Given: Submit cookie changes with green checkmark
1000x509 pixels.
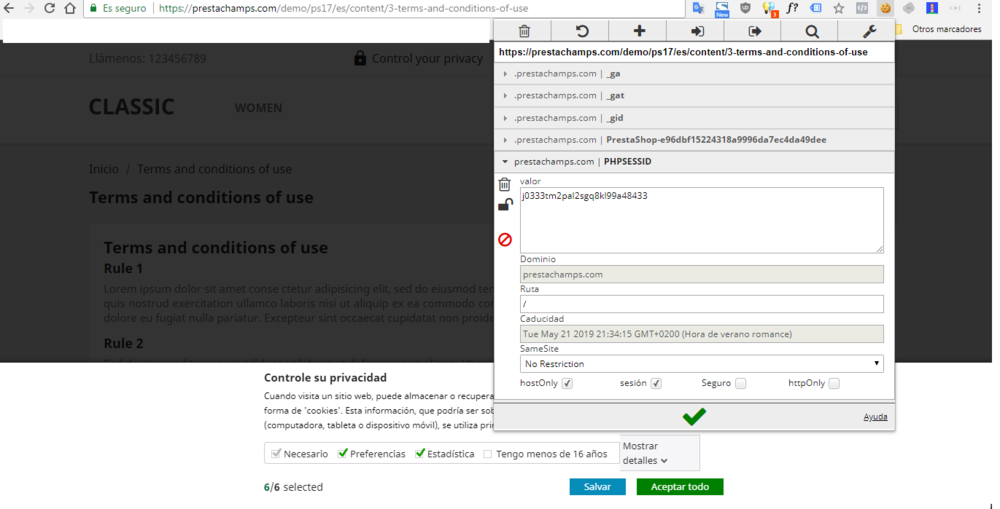Looking at the screenshot, I should click(694, 417).
